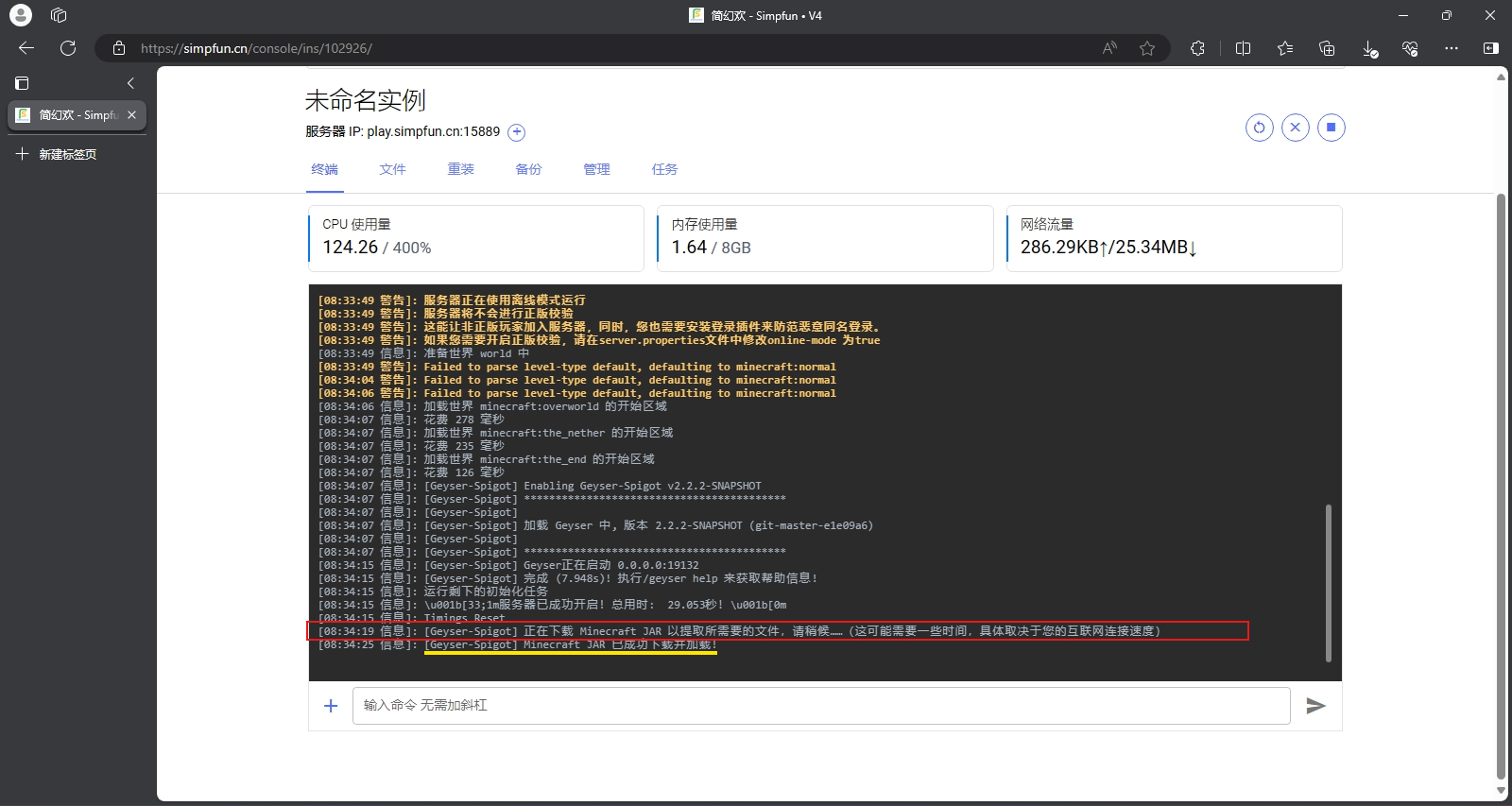Viewport: 1512px width, 806px height.
Task: Open browser settings and more menu
Action: pos(1452,48)
